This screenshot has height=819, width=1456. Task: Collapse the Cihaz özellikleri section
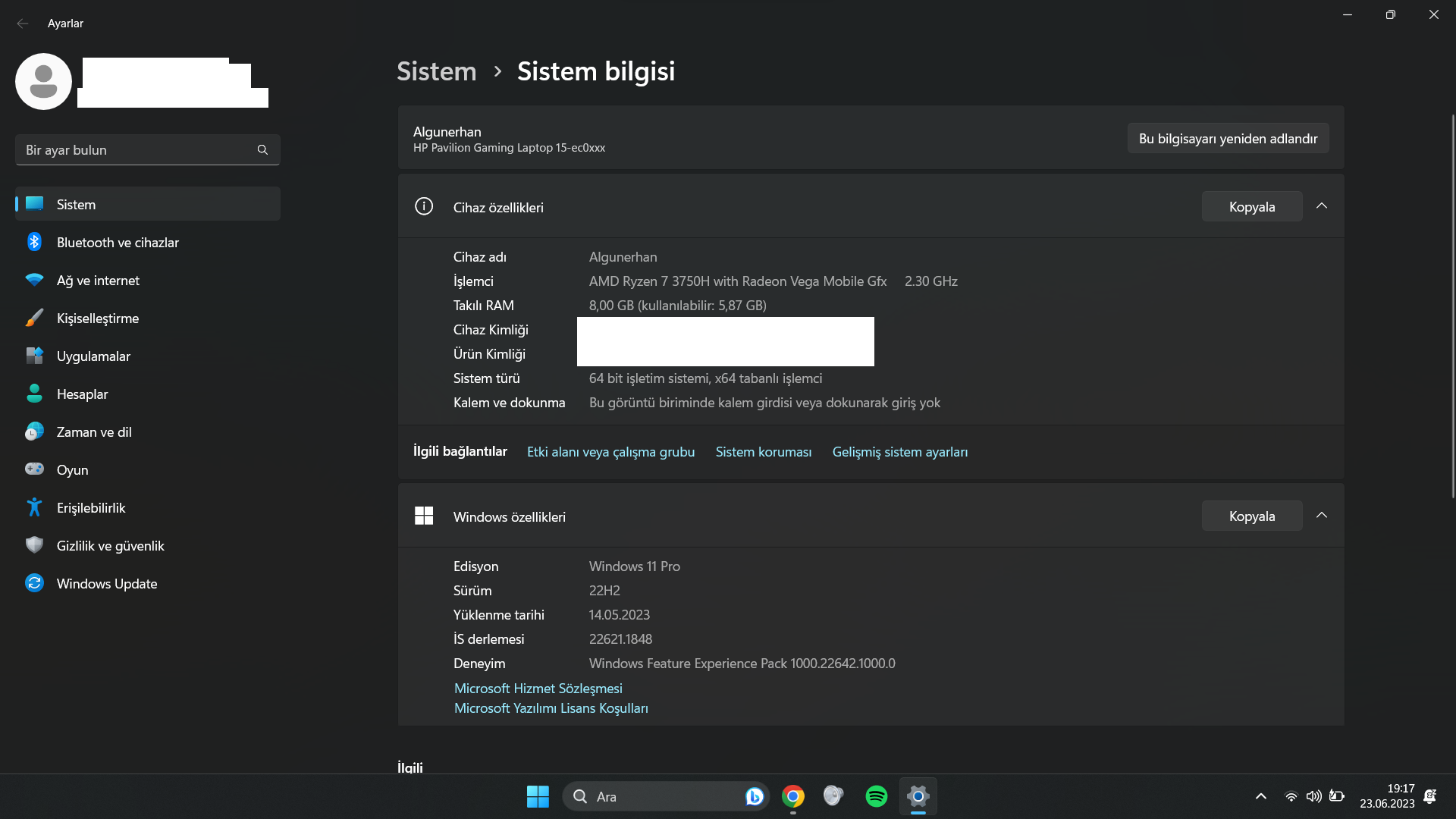click(1322, 206)
